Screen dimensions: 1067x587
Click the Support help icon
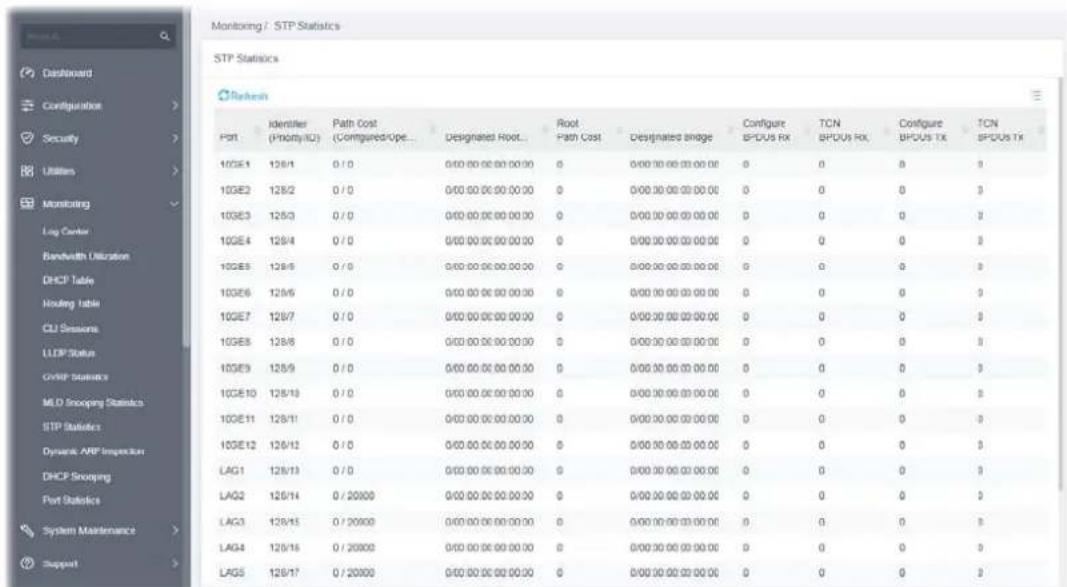point(27,563)
